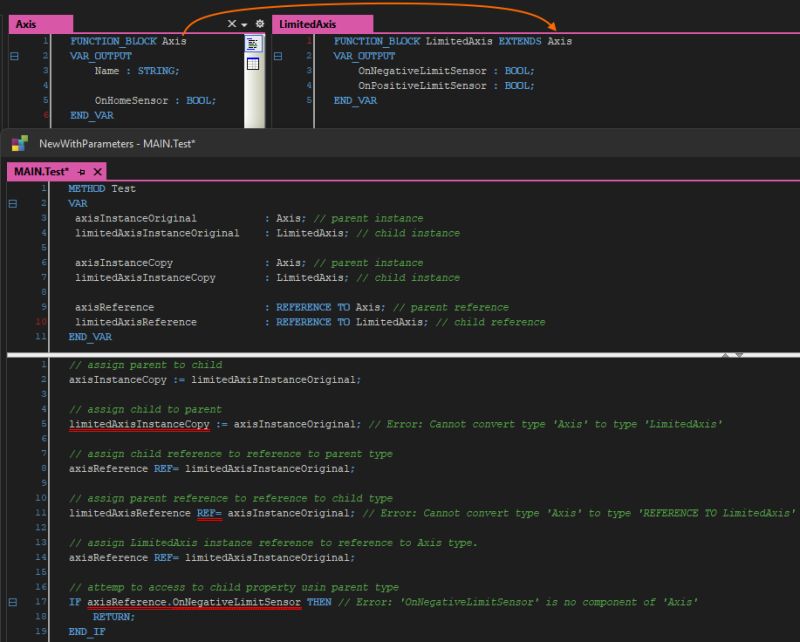800x642 pixels.
Task: Open the Axis tab's dropdown arrow
Action: 244,24
